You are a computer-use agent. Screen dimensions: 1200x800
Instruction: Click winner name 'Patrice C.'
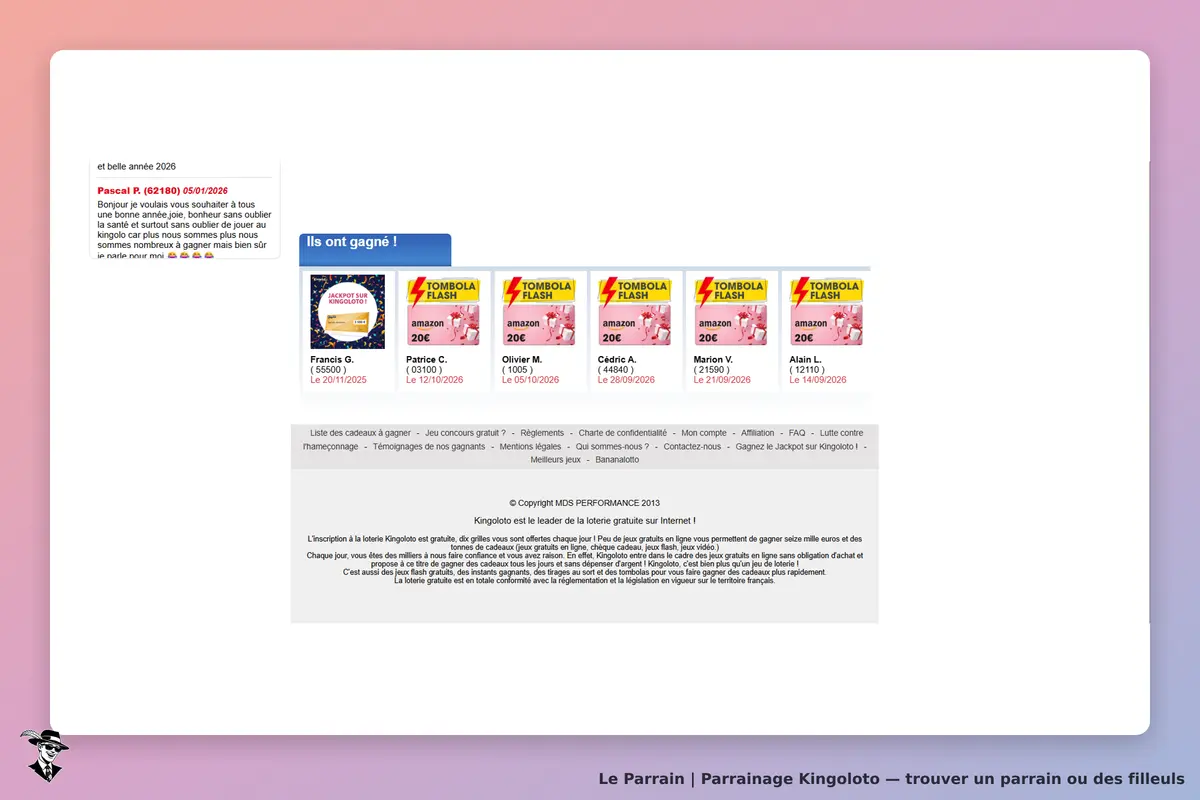(x=427, y=359)
